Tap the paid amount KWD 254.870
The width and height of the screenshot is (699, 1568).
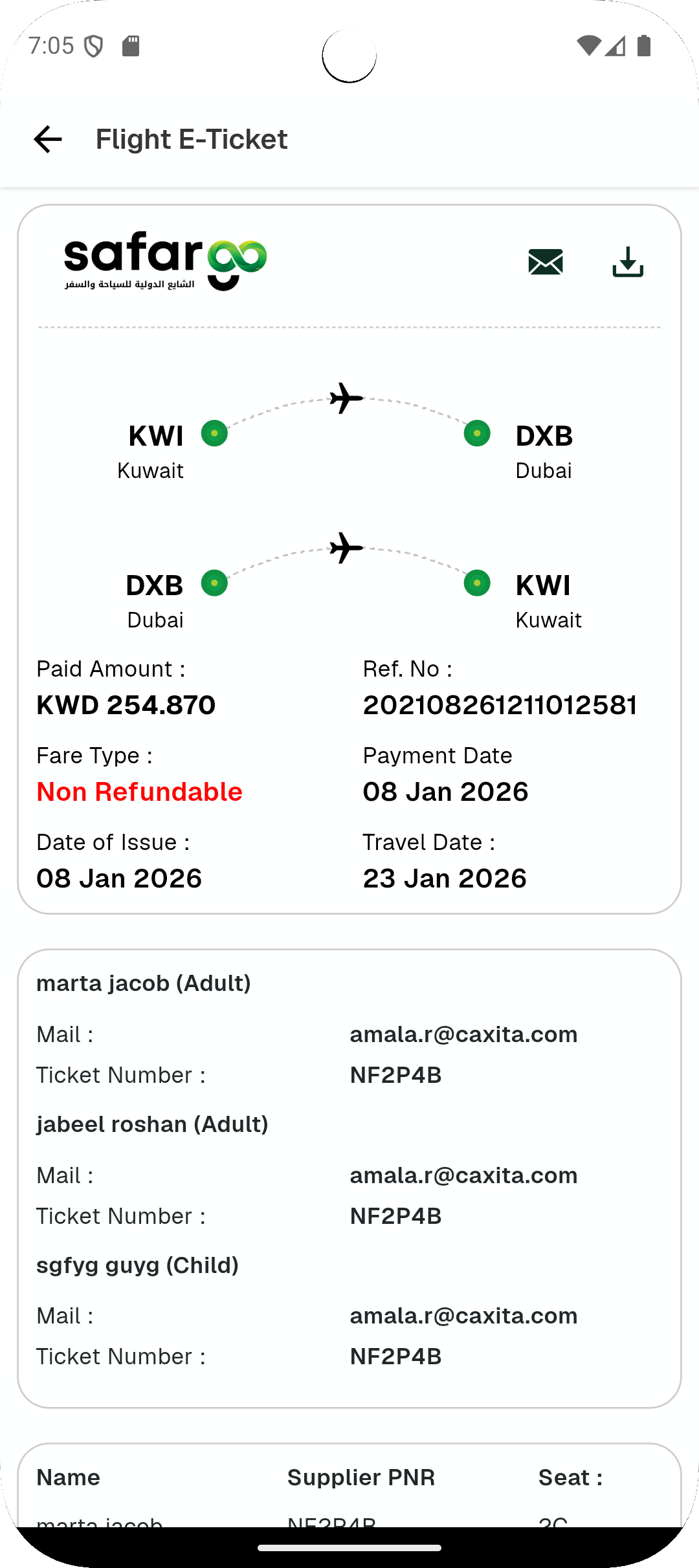click(x=126, y=705)
